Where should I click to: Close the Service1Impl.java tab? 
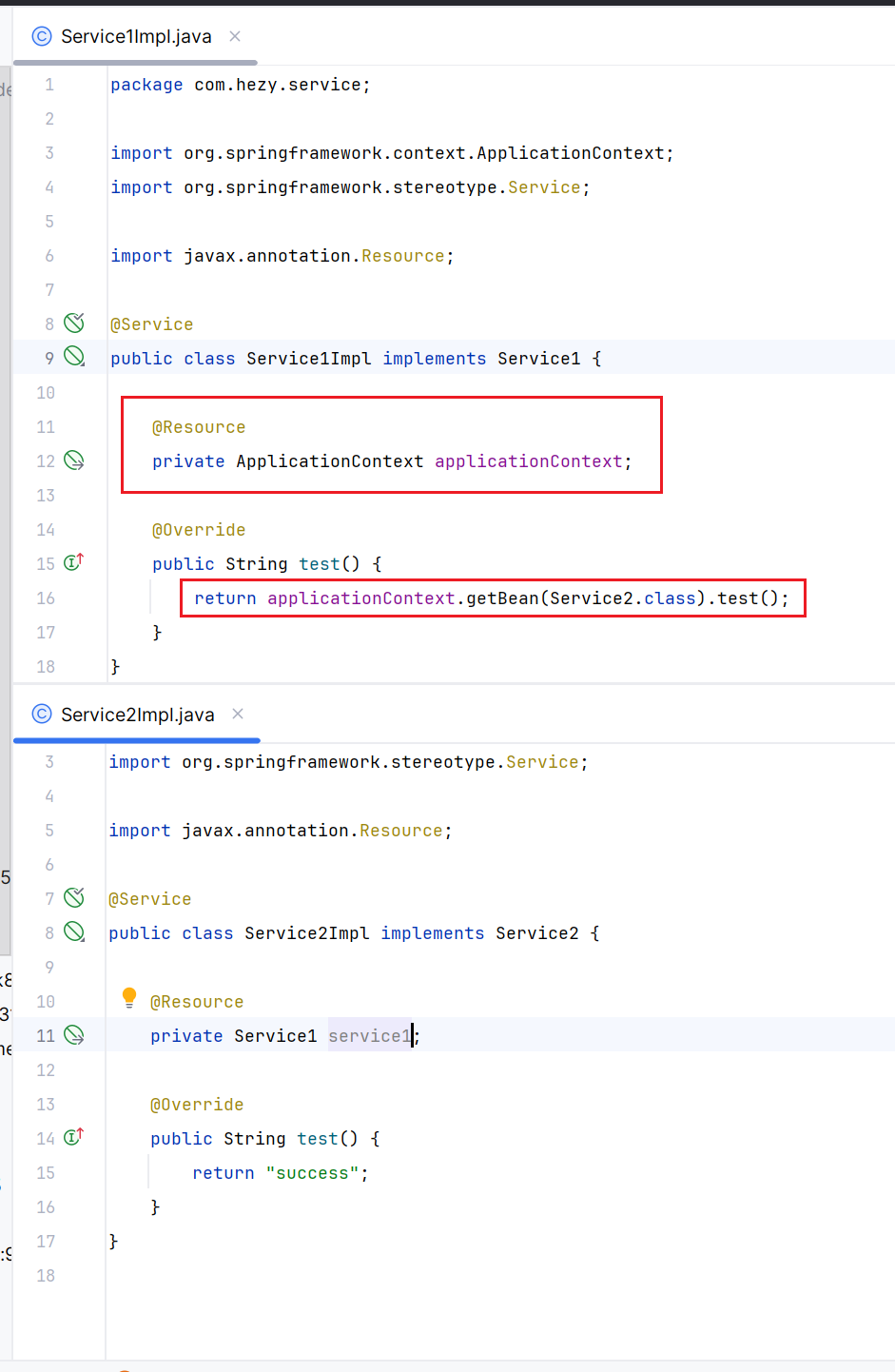click(235, 36)
